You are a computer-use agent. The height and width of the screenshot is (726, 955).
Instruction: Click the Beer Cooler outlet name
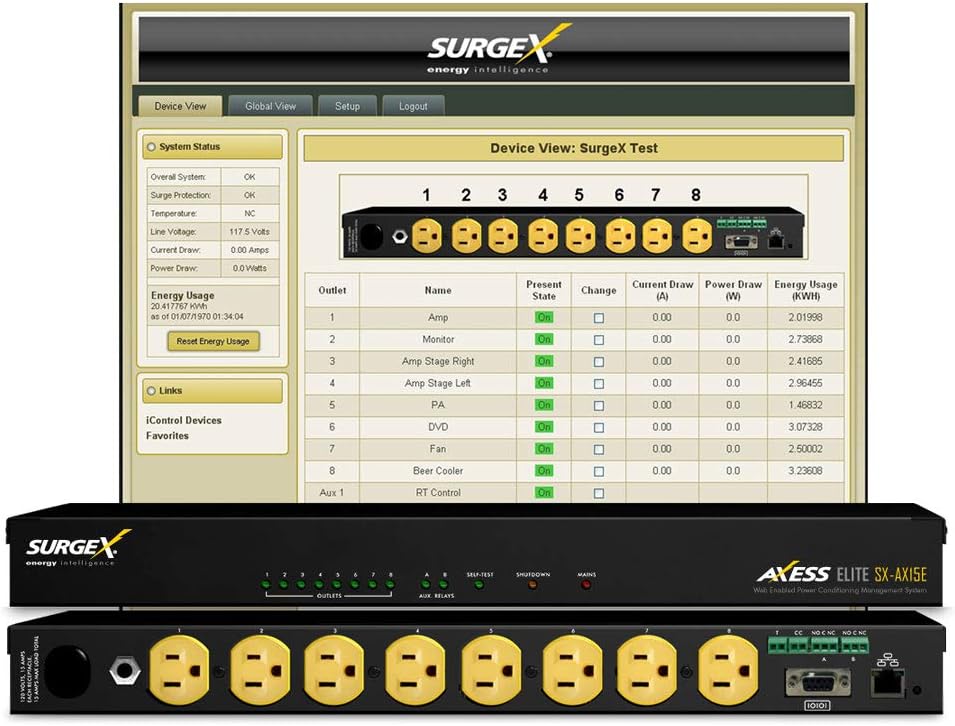(438, 471)
